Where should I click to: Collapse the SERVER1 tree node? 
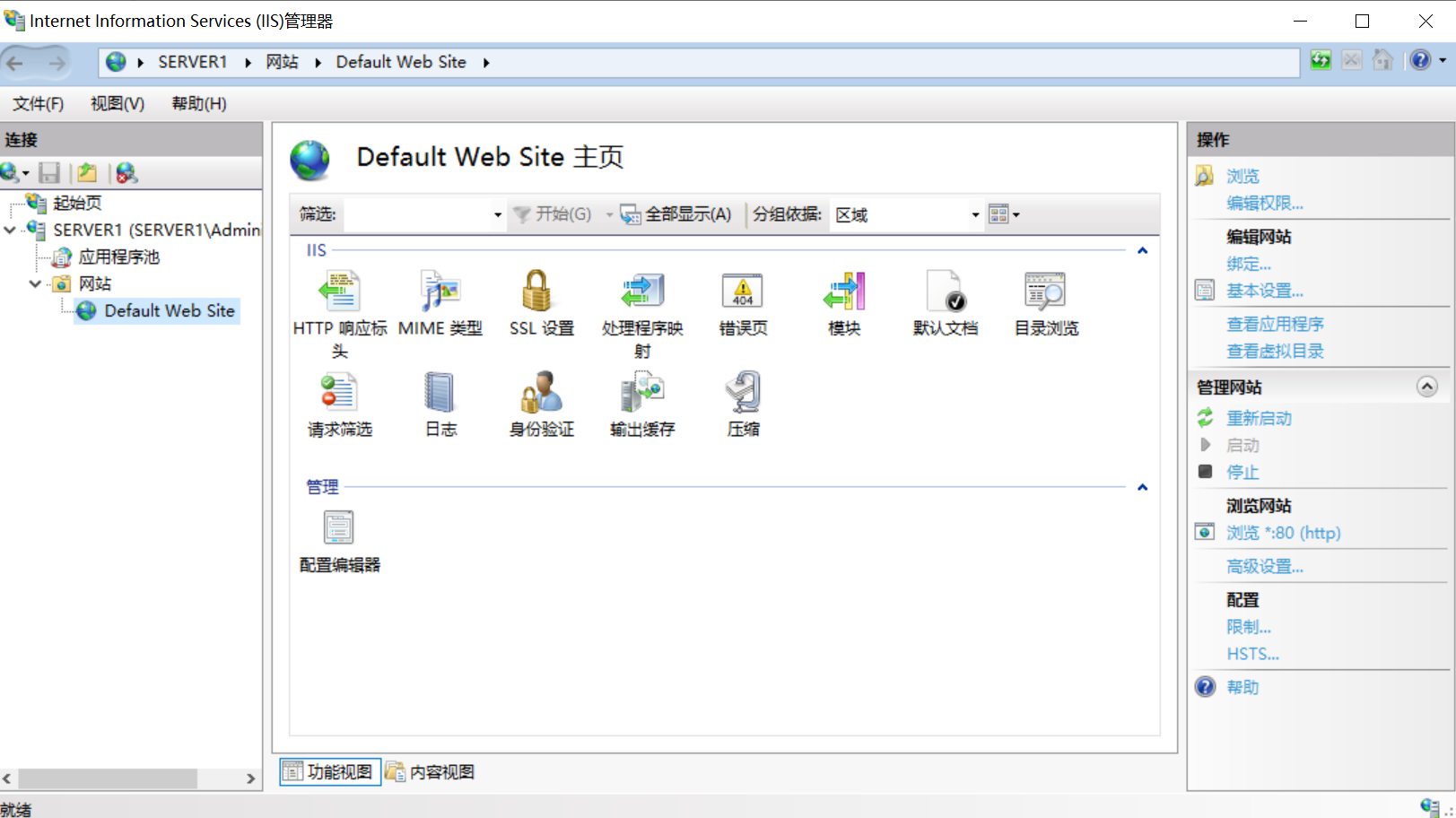(10, 231)
